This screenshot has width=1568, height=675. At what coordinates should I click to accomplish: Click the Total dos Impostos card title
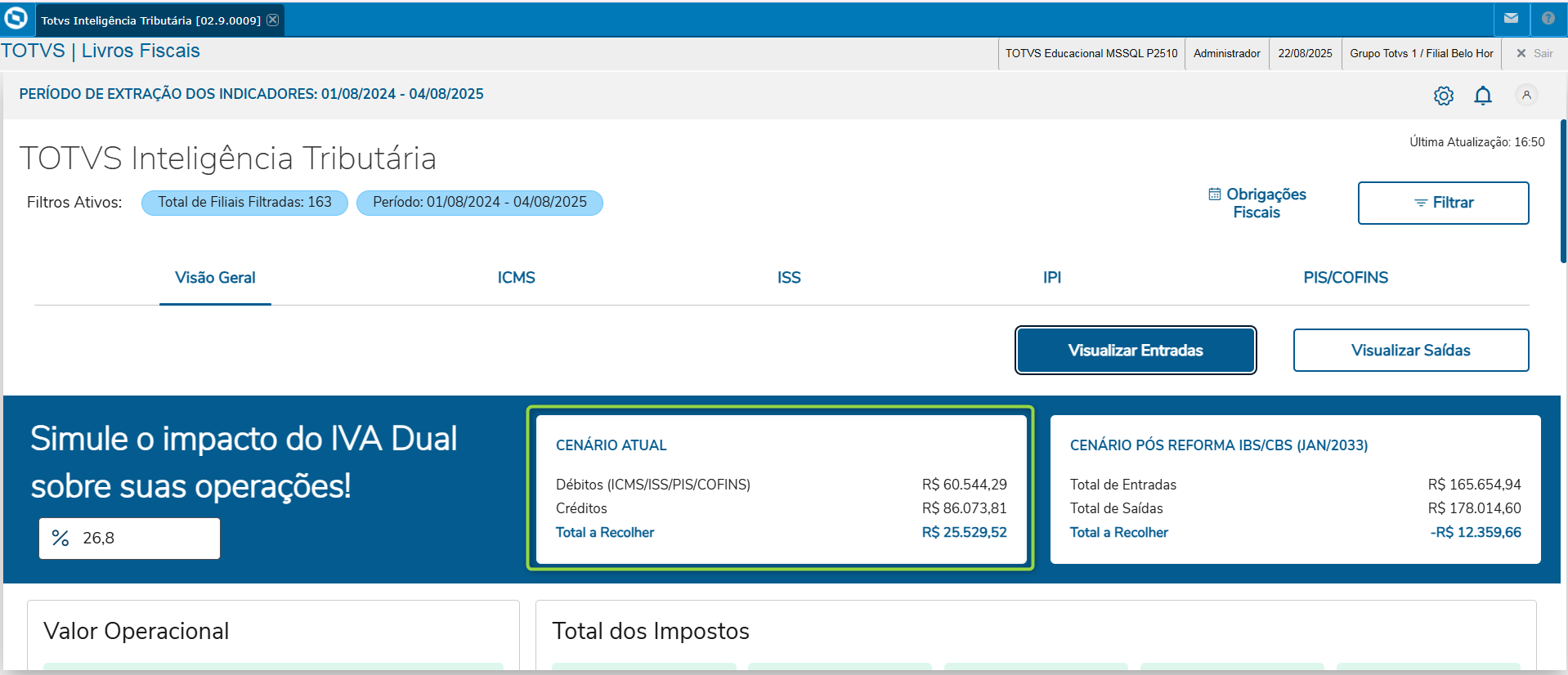(651, 631)
